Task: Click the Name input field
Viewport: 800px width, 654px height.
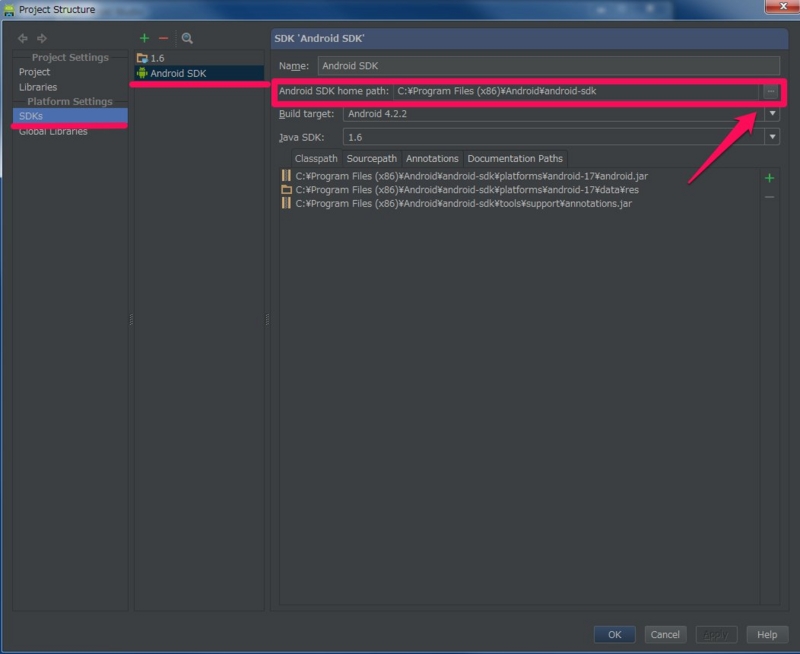Action: coord(548,66)
